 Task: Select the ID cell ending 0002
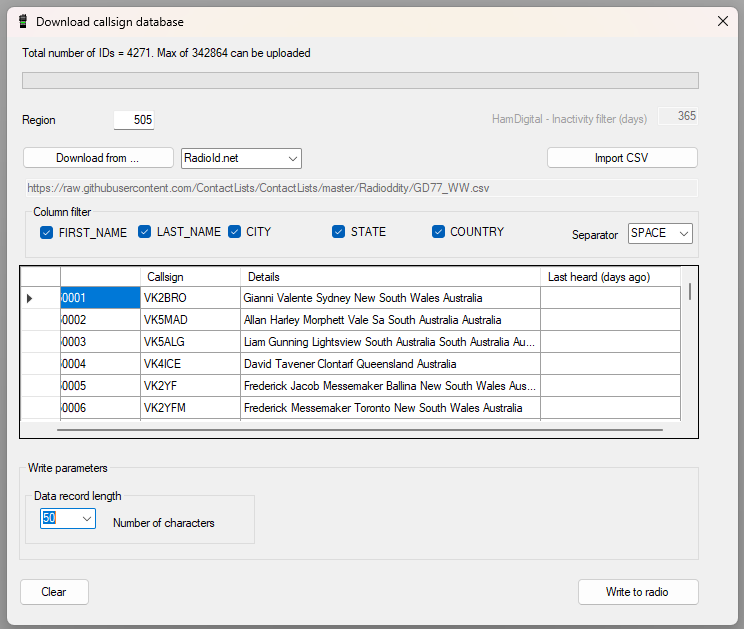coord(101,320)
